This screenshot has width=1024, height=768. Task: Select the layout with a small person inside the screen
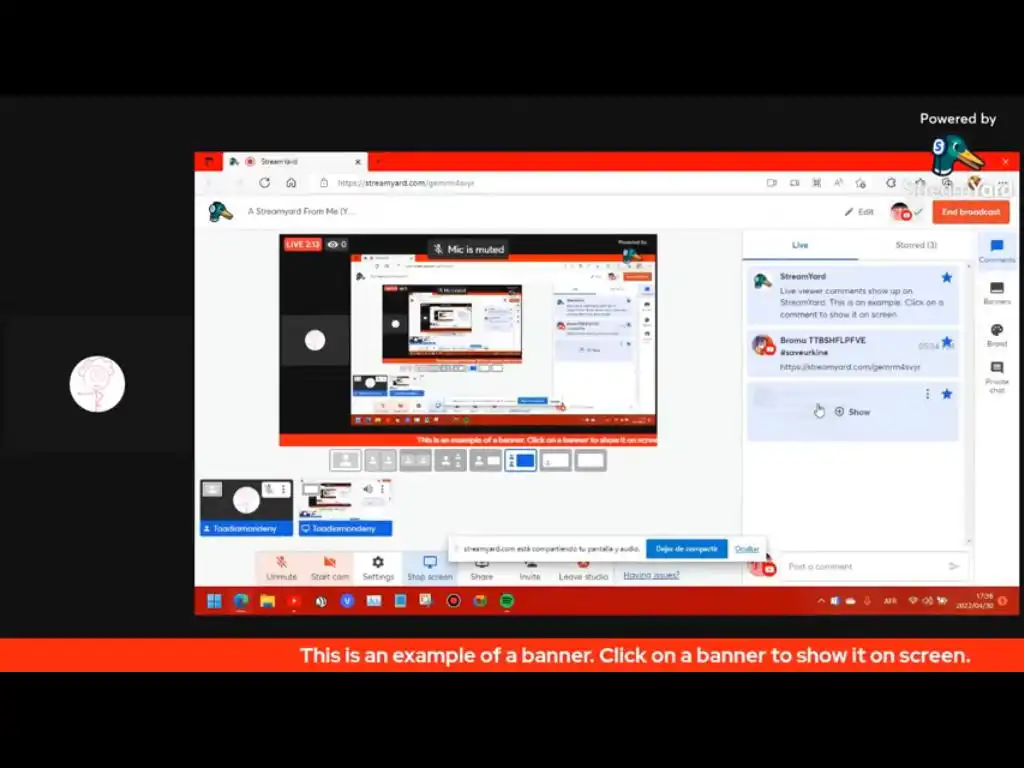[x=555, y=460]
